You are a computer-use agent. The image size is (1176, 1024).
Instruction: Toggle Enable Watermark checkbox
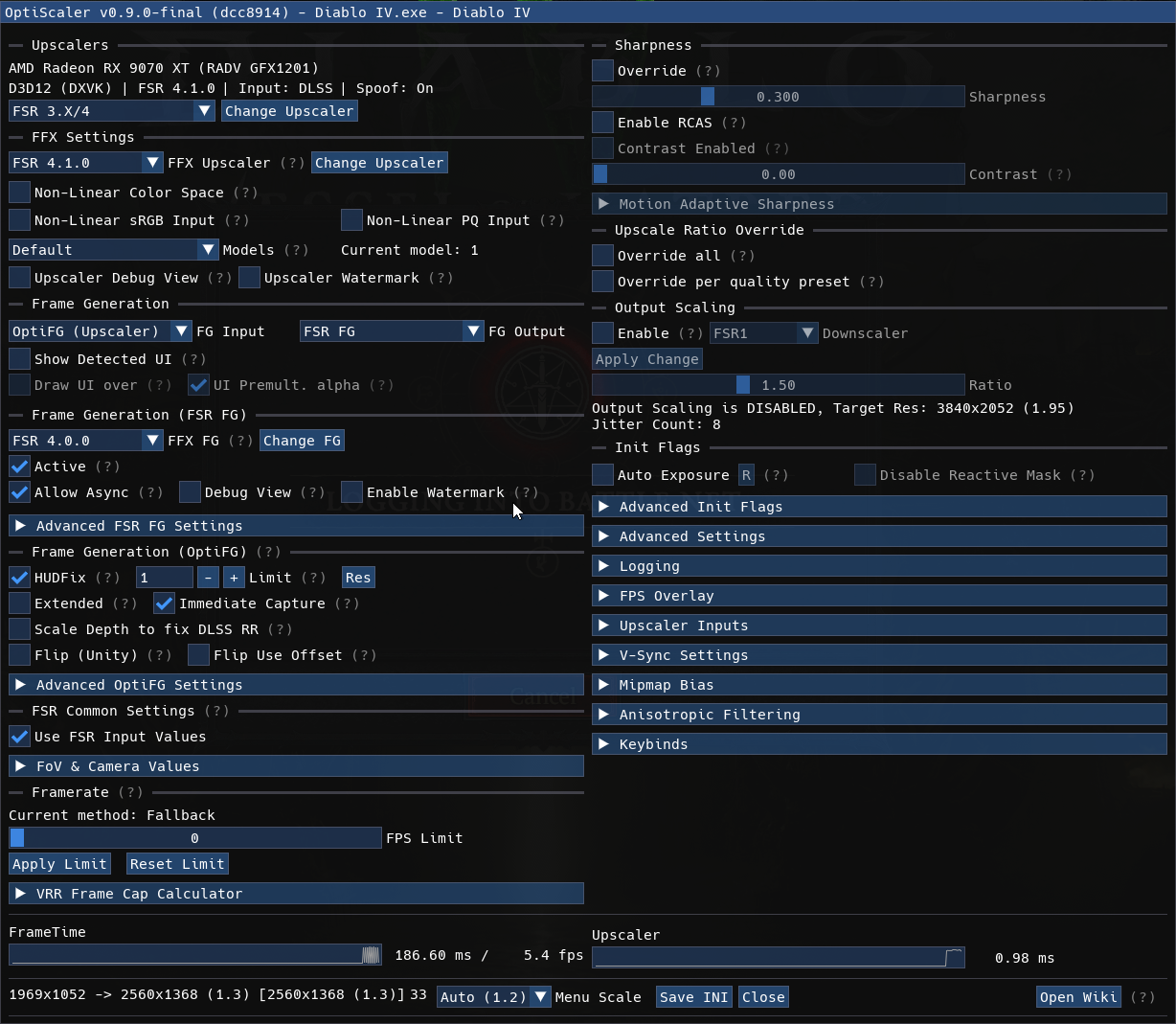tap(351, 492)
